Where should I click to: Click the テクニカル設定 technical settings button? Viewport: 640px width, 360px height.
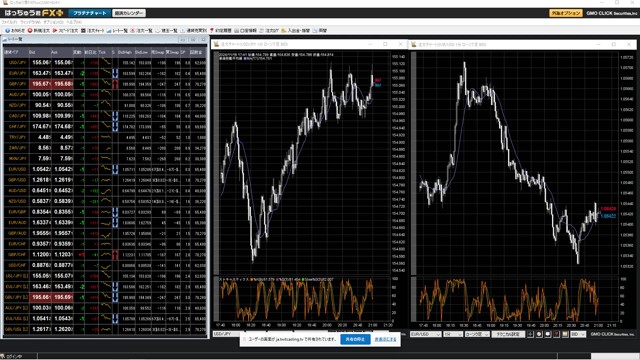tap(508, 334)
